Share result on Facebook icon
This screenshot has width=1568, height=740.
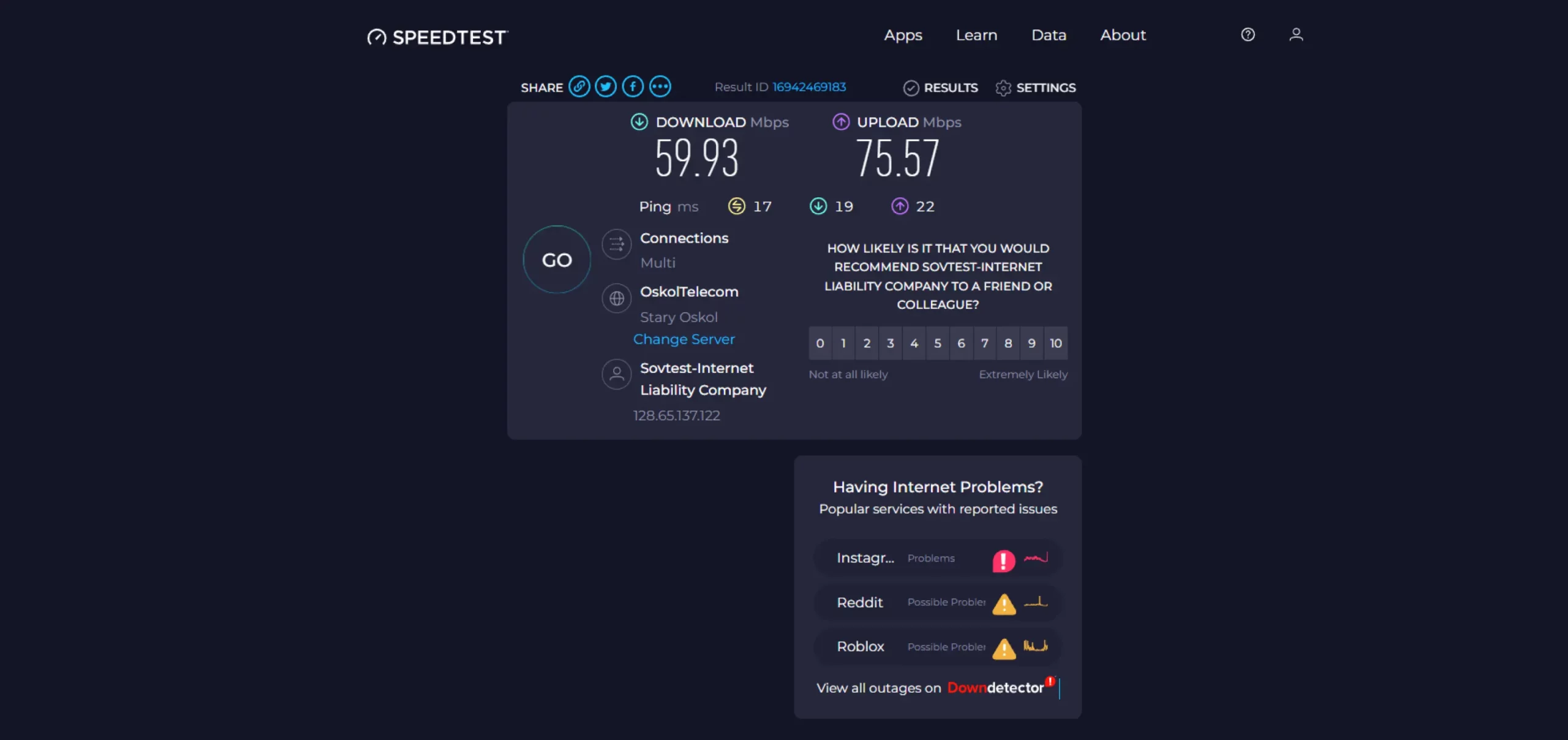633,87
